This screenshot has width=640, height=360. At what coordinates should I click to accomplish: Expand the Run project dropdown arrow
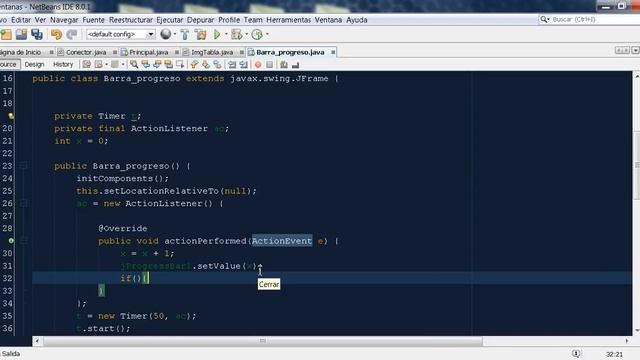click(226, 35)
